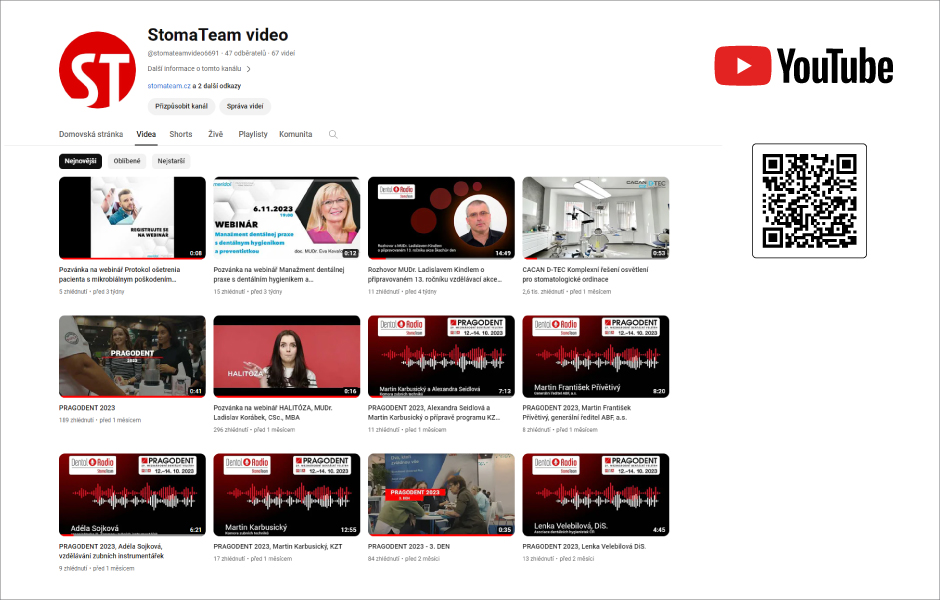940x600 pixels.
Task: Open the PRAGODENT 2023 crowd video thumbnail
Action: (132, 356)
